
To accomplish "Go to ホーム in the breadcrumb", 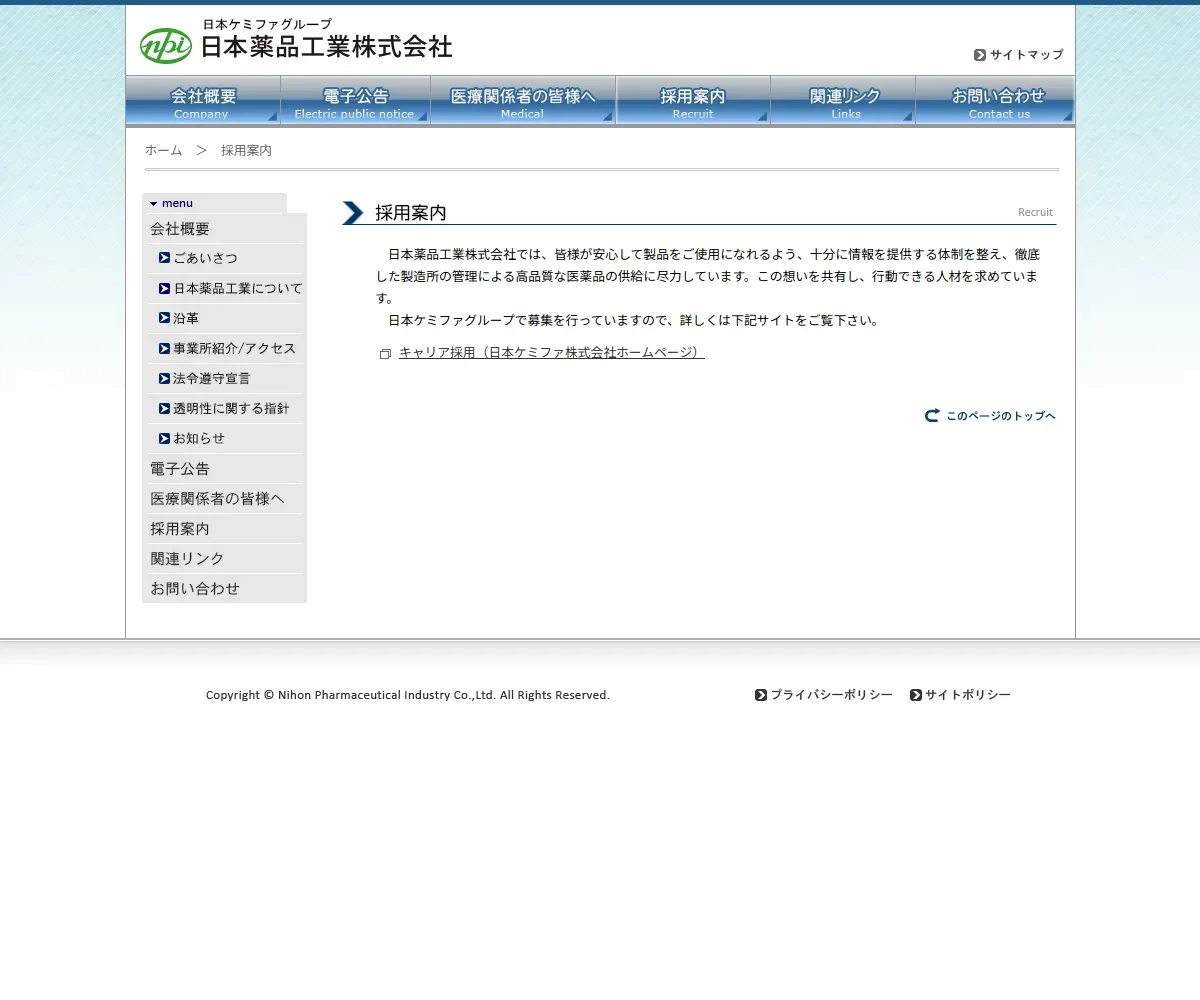I will click(x=163, y=150).
